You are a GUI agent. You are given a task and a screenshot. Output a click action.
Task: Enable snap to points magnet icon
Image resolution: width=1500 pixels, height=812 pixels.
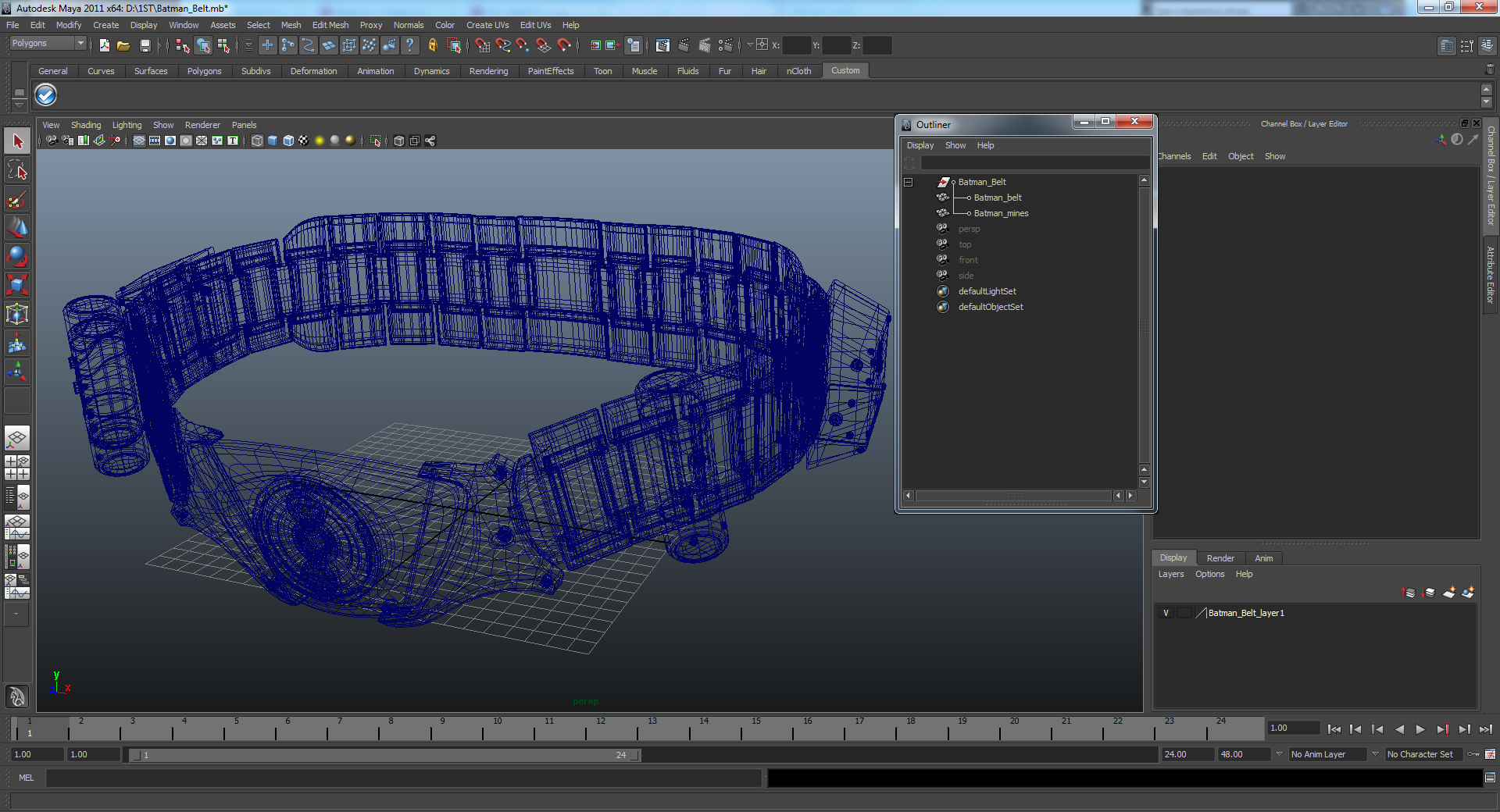tap(523, 46)
